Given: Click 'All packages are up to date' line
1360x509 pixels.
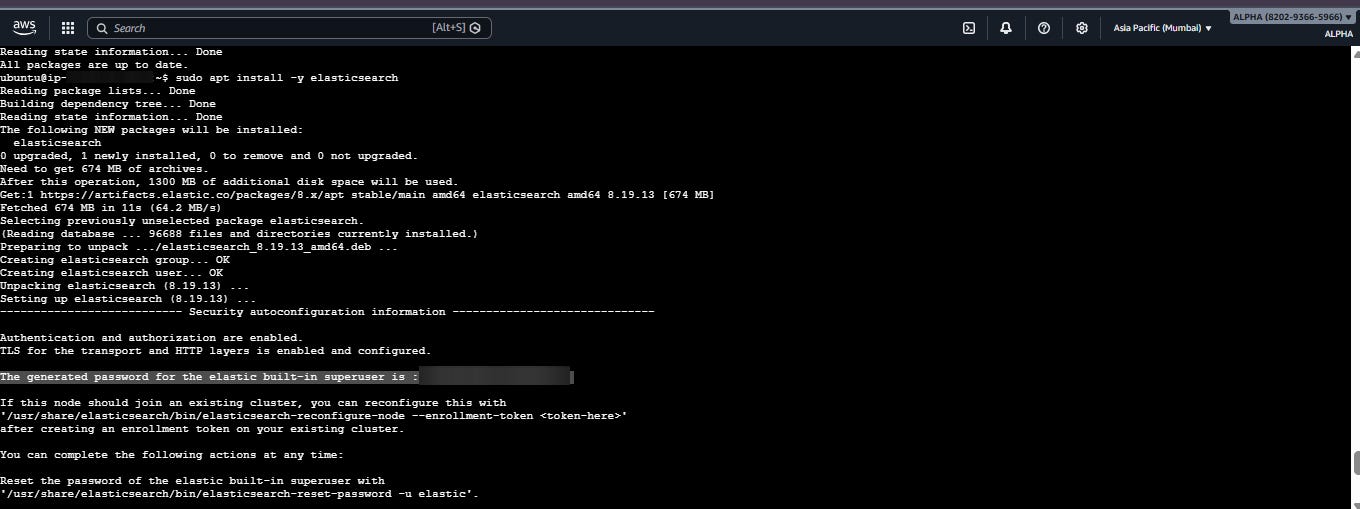Looking at the screenshot, I should 94,65.
